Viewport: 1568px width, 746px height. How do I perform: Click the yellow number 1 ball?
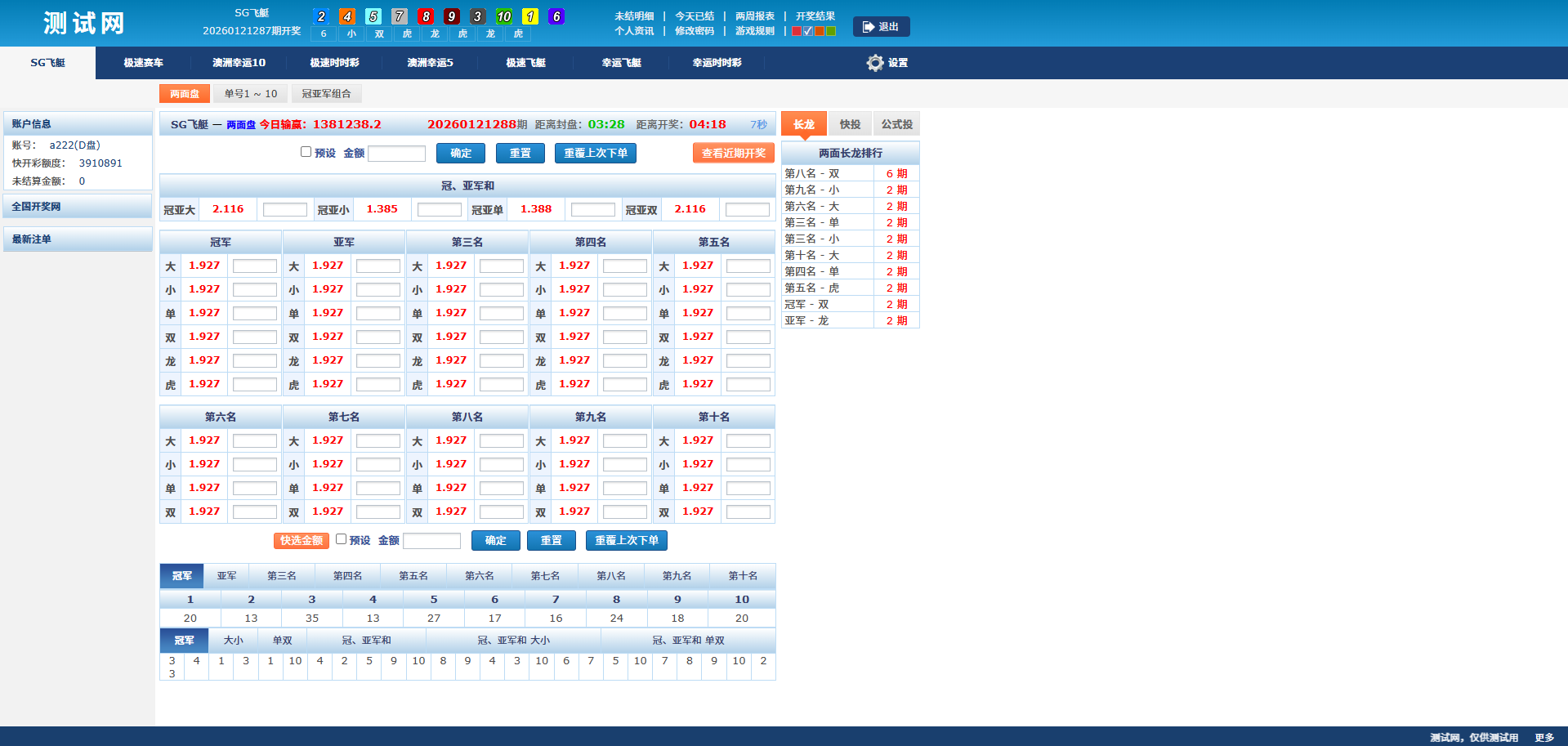coord(530,16)
